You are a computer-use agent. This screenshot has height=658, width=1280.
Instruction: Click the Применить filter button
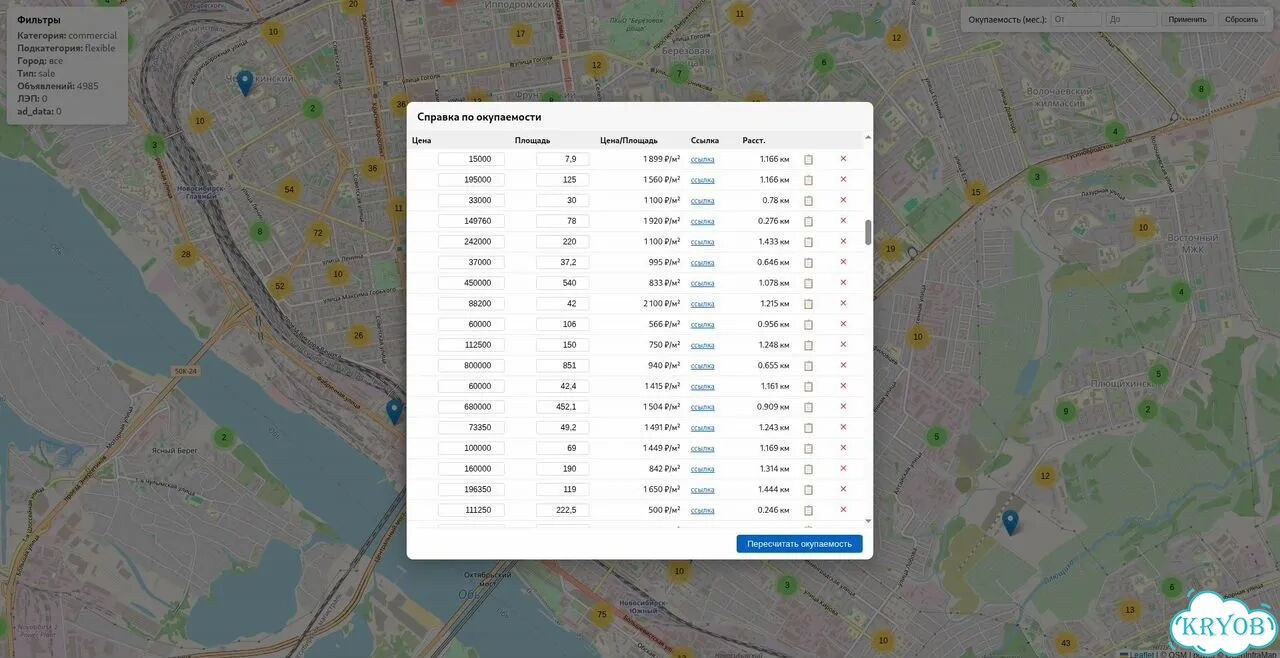[x=1187, y=19]
